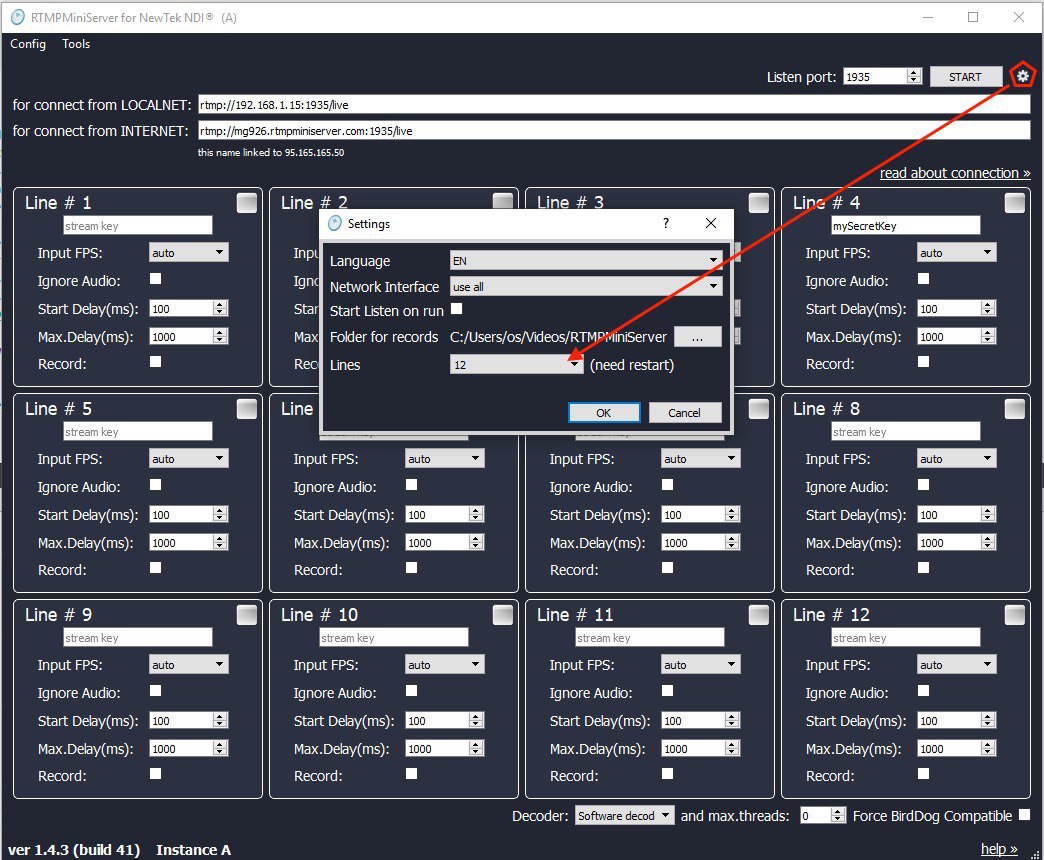Click Line # 11 stream key field
Viewport: 1044px width, 860px height.
point(650,638)
